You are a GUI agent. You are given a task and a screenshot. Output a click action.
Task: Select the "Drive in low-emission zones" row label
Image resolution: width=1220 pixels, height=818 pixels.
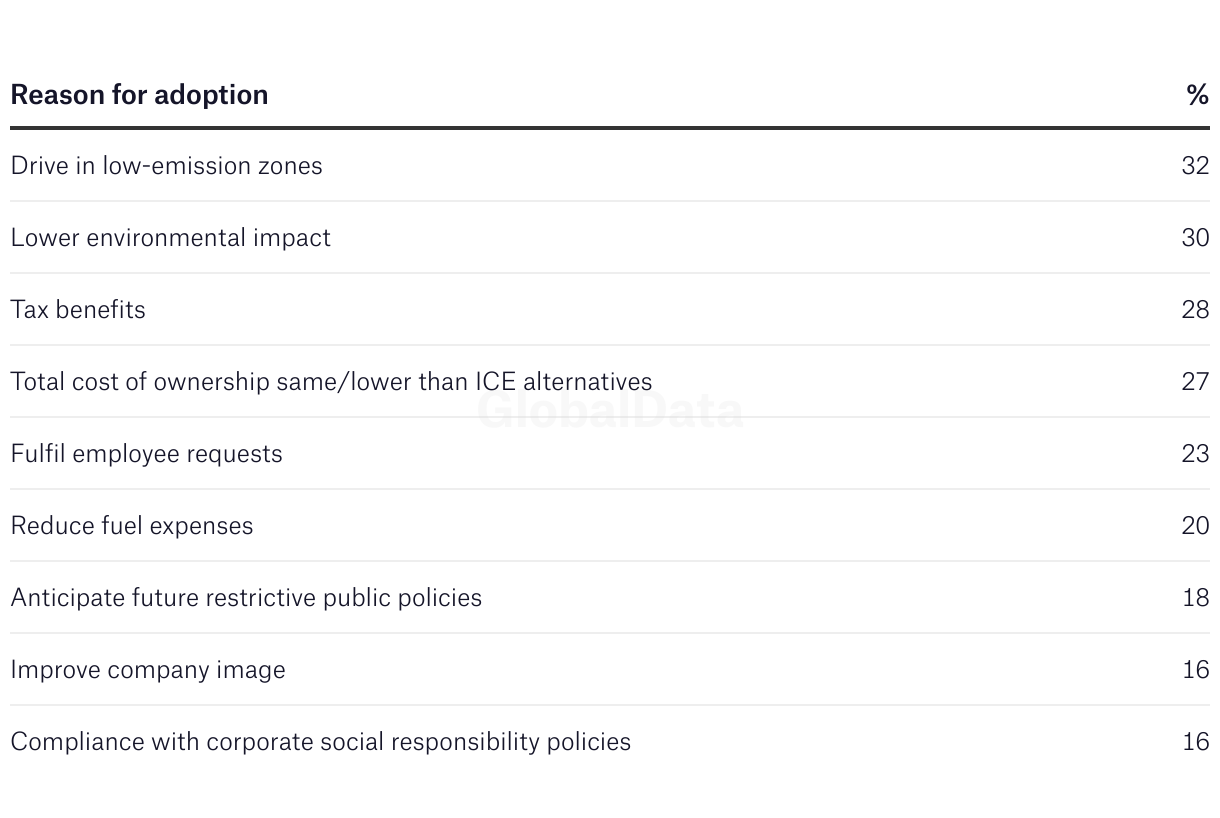coord(166,166)
